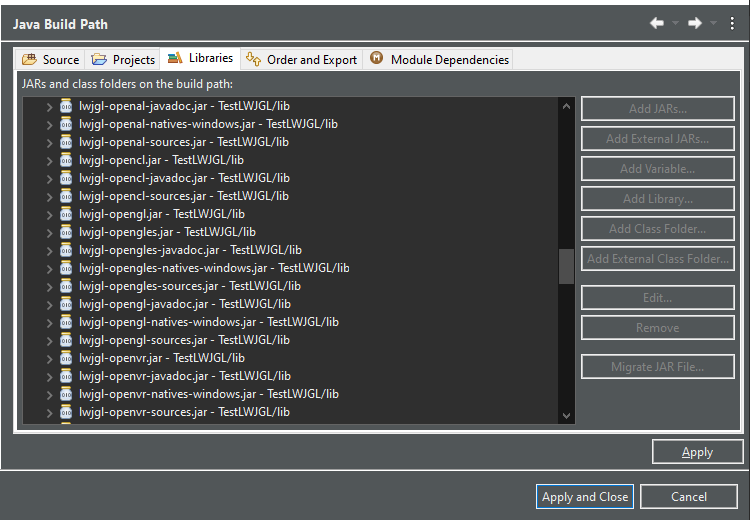Viewport: 750px width, 520px height.
Task: Expand the lwjgl-opengl-natives-windows.jar node
Action: coord(49,323)
